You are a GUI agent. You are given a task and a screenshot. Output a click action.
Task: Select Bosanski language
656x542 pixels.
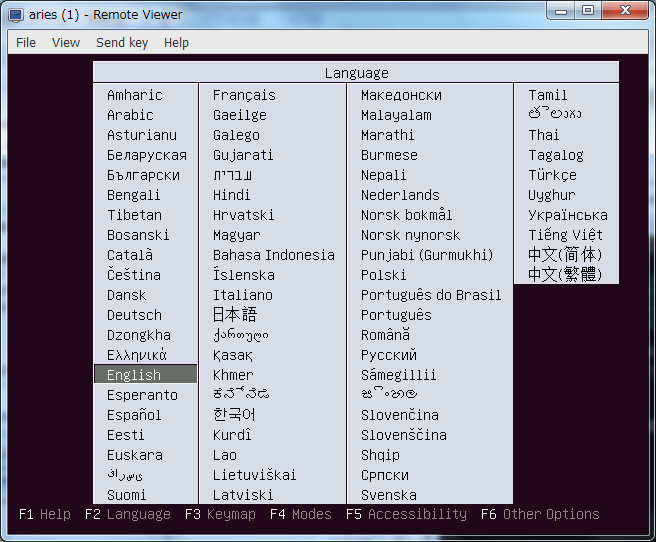pos(138,235)
